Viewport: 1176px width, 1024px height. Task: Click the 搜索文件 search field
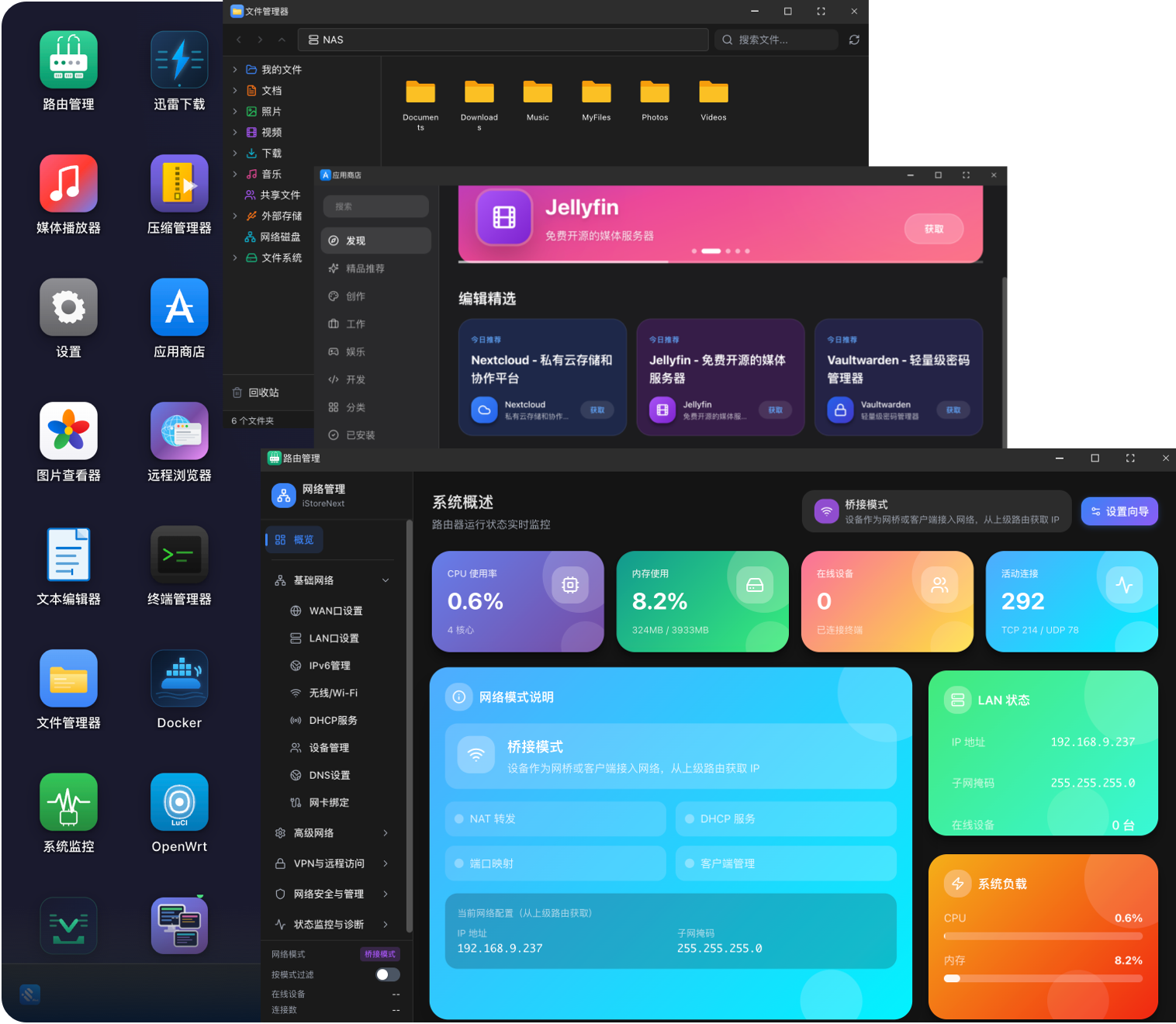[776, 40]
